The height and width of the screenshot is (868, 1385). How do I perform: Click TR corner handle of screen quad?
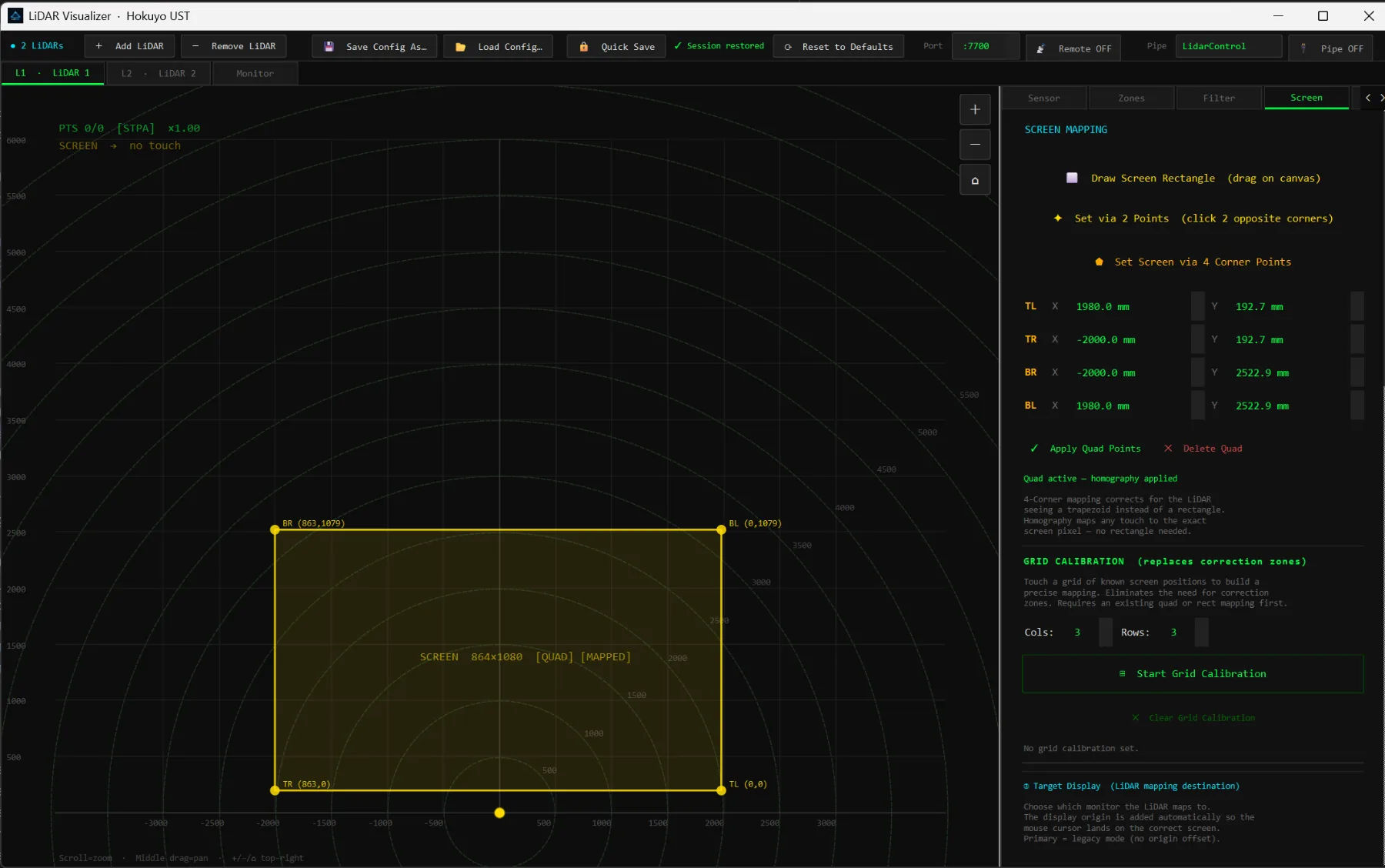(275, 790)
